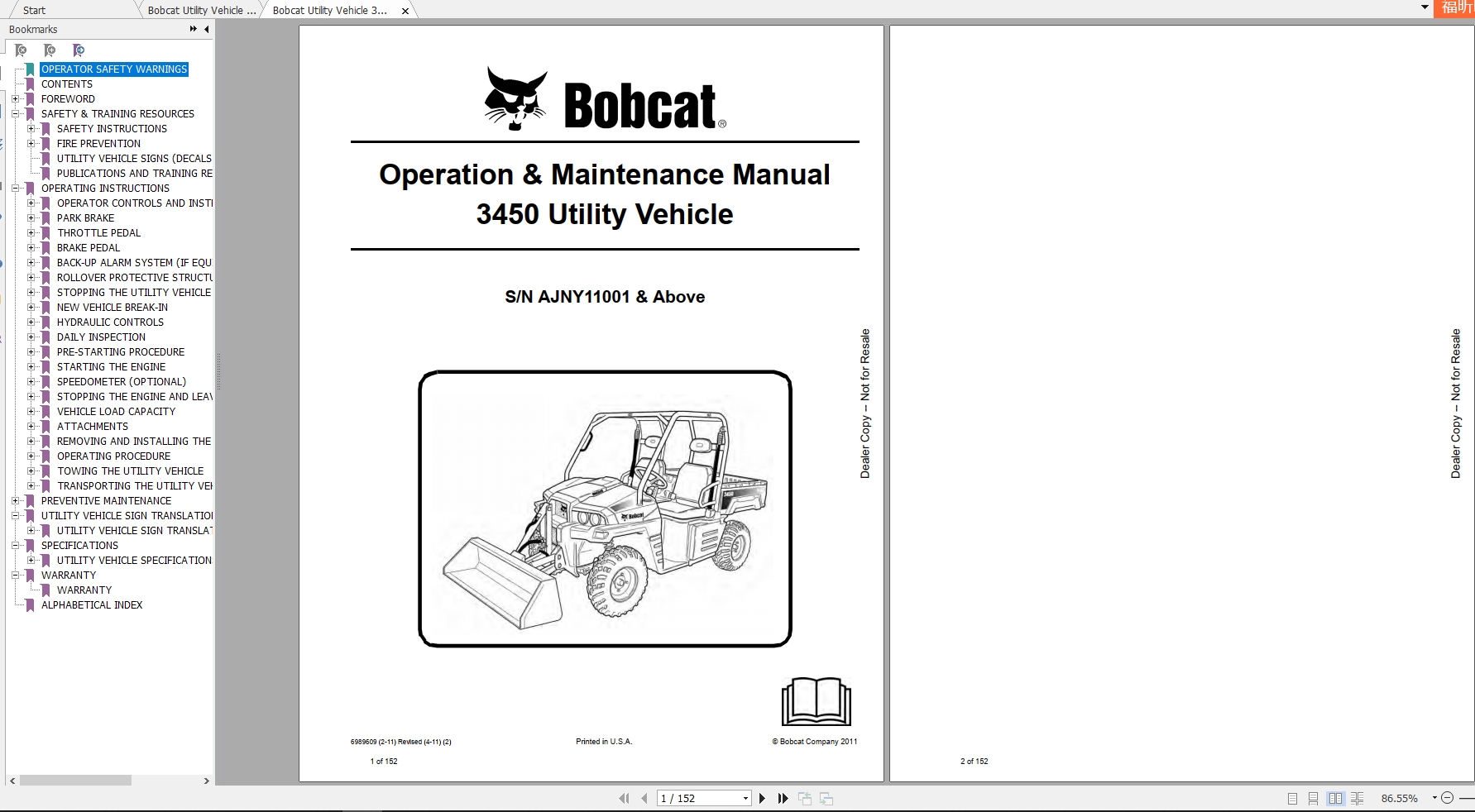Open HYDRAULIC CONTROLS bookmark
This screenshot has width=1475, height=812.
pos(110,322)
